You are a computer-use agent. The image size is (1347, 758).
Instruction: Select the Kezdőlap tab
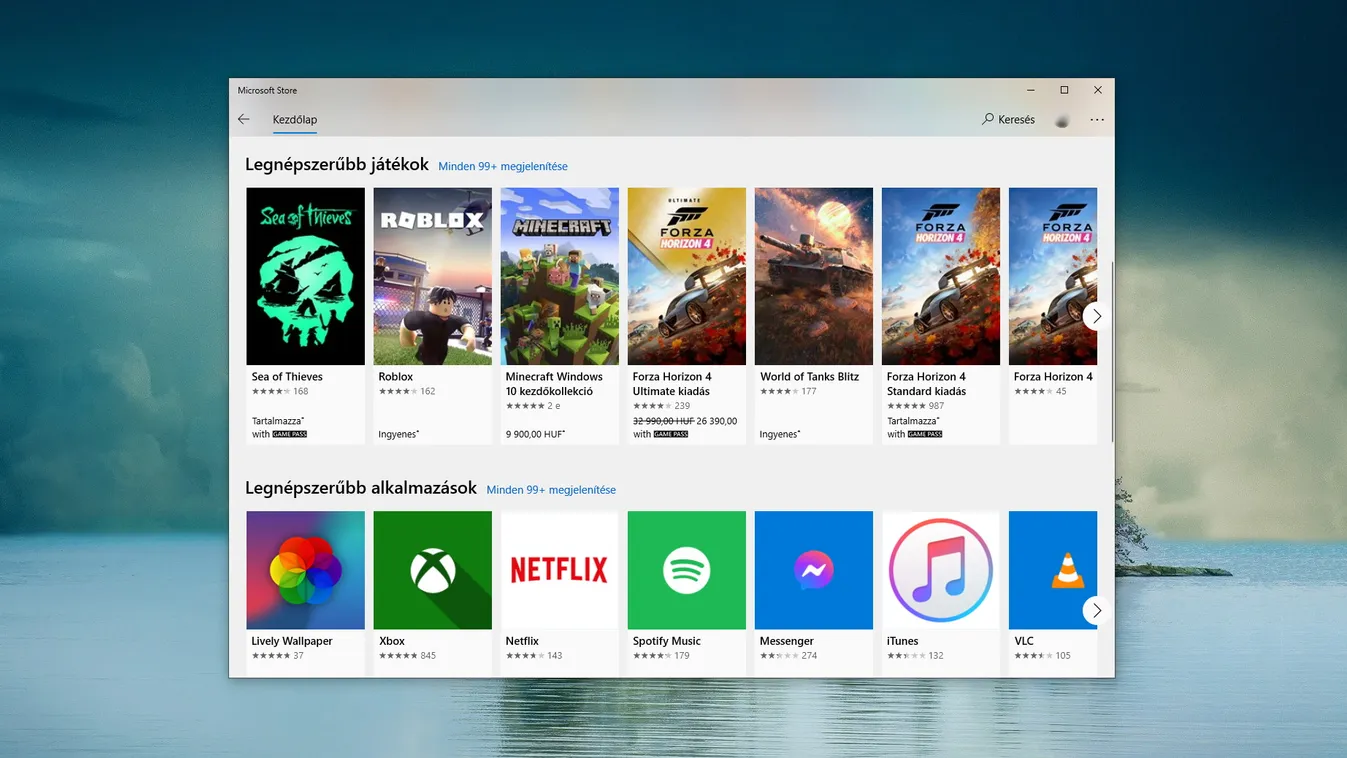tap(295, 120)
